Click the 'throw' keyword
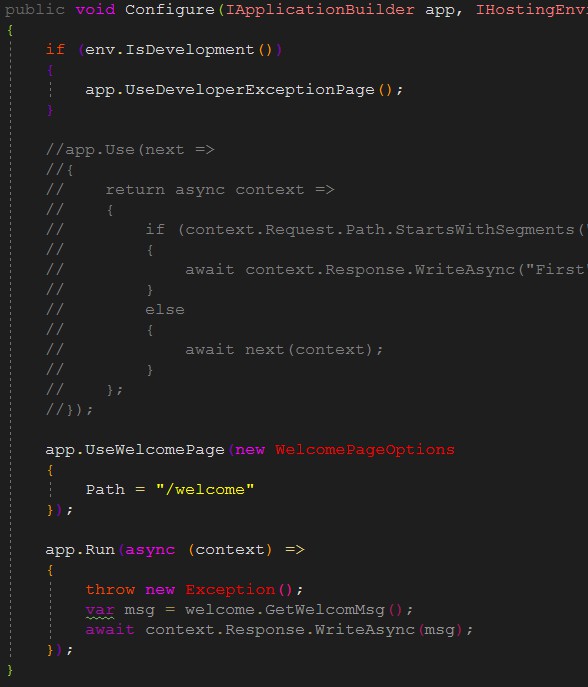588x687 pixels. click(110, 590)
